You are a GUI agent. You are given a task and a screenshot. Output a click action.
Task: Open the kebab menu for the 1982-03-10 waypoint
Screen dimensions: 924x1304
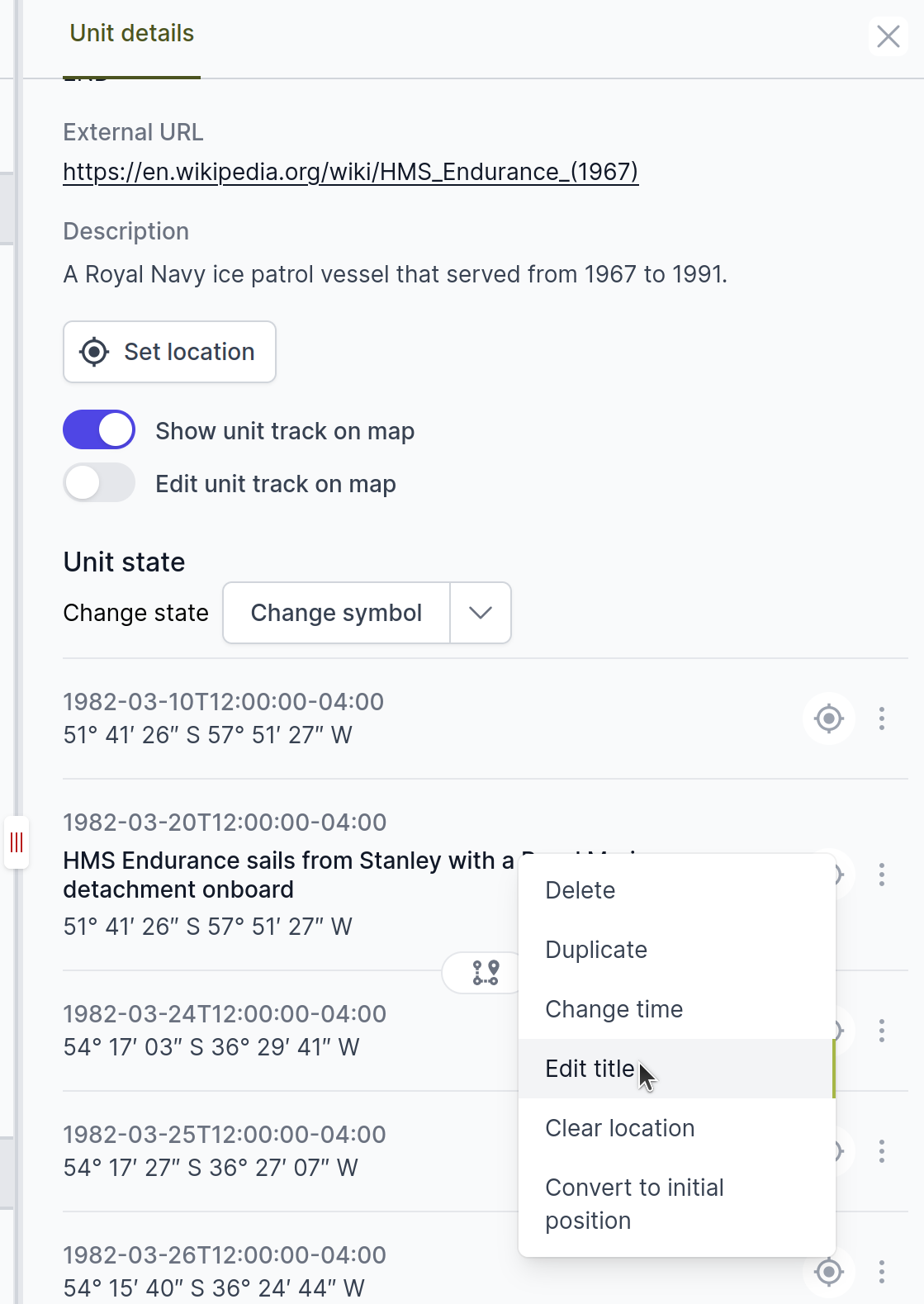pos(881,718)
